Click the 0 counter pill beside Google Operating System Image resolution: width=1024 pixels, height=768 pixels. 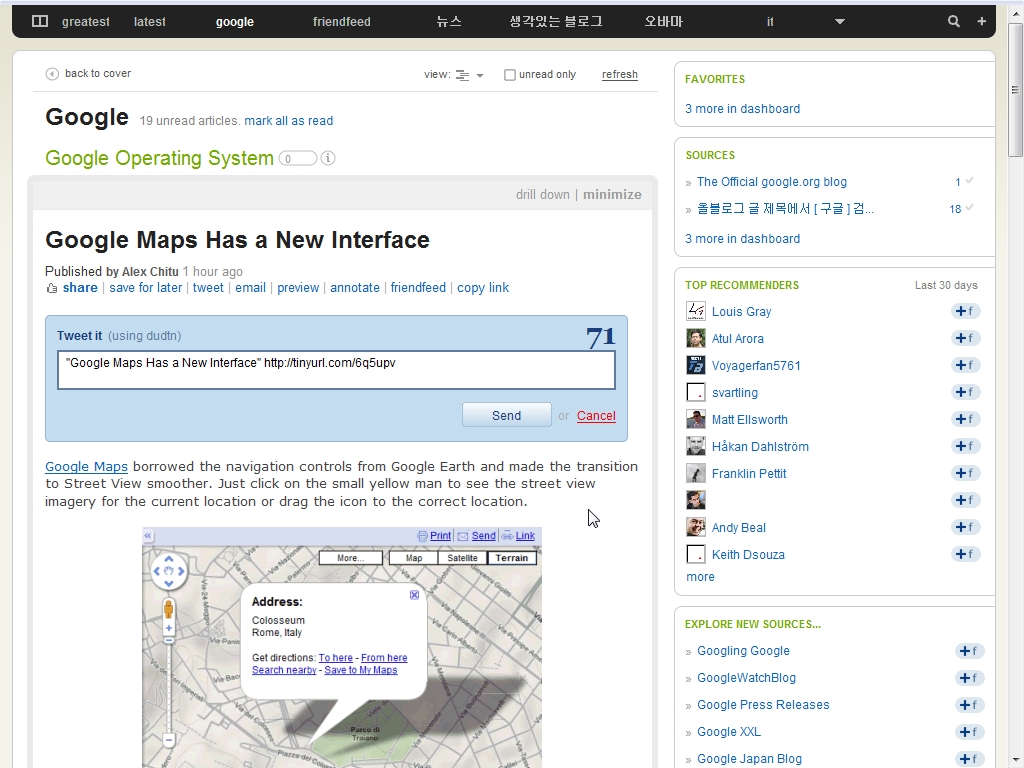(x=298, y=159)
